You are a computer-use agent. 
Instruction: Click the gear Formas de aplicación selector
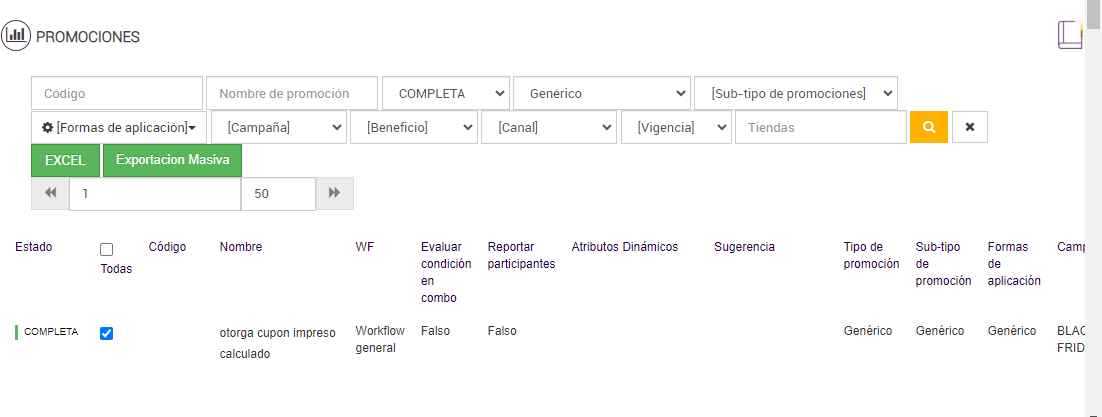(x=120, y=127)
